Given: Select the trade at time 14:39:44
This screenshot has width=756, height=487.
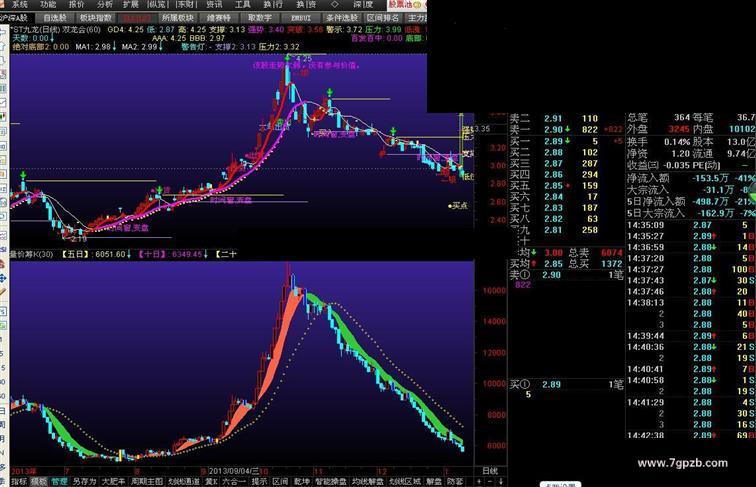Looking at the screenshot, I should (691, 336).
